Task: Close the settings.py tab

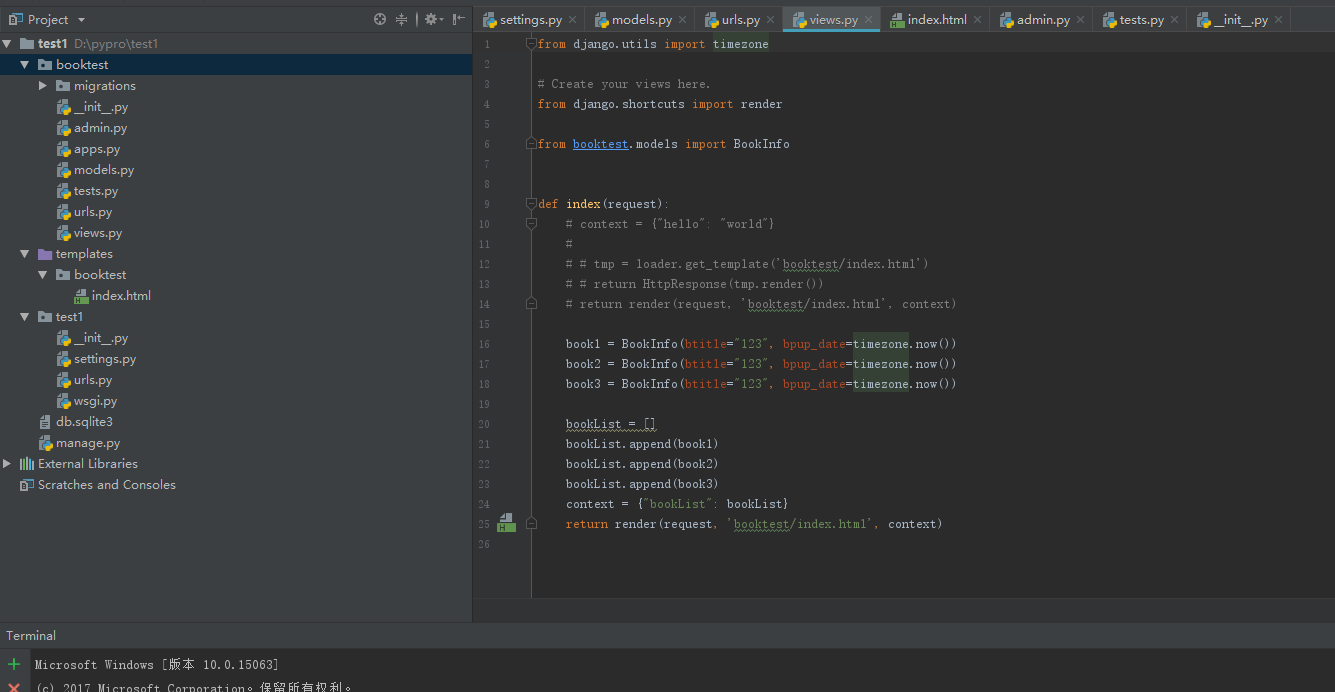Action: [572, 20]
